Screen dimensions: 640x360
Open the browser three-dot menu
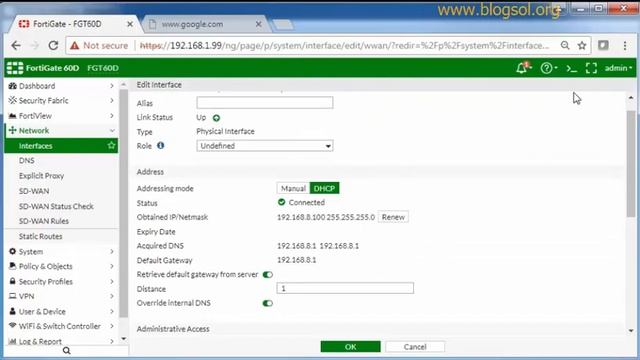tap(625, 45)
